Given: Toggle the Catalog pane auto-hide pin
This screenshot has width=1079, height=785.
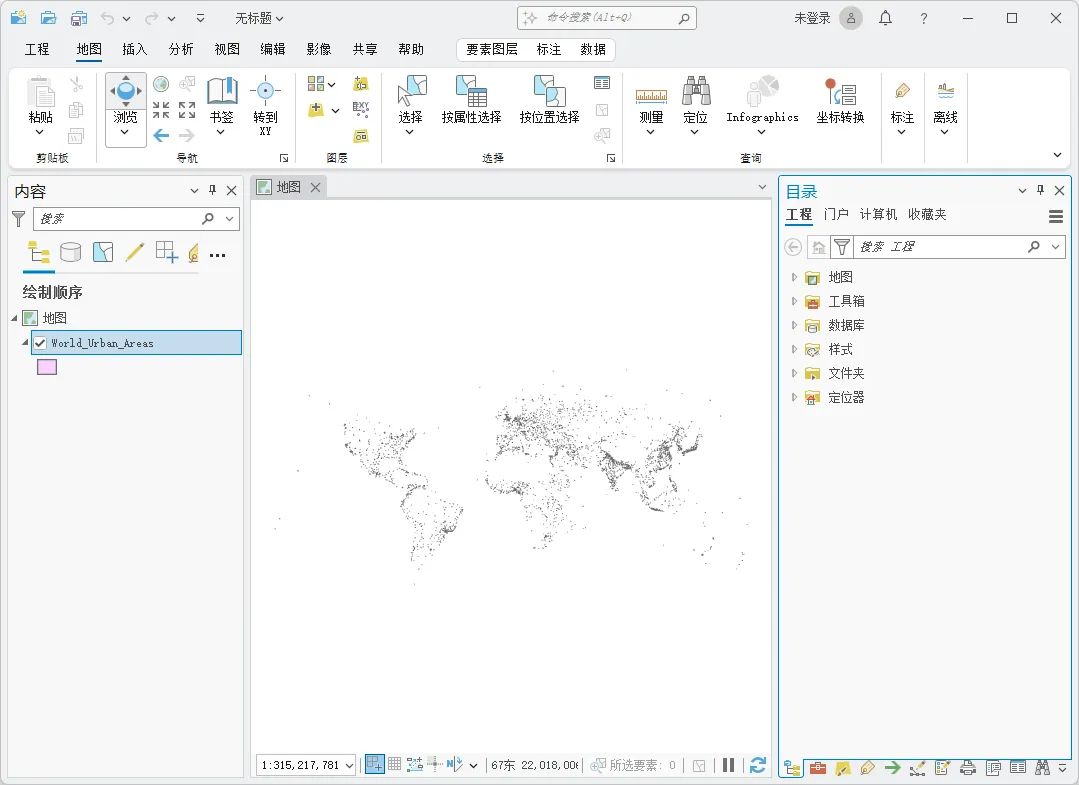Looking at the screenshot, I should 1040,191.
